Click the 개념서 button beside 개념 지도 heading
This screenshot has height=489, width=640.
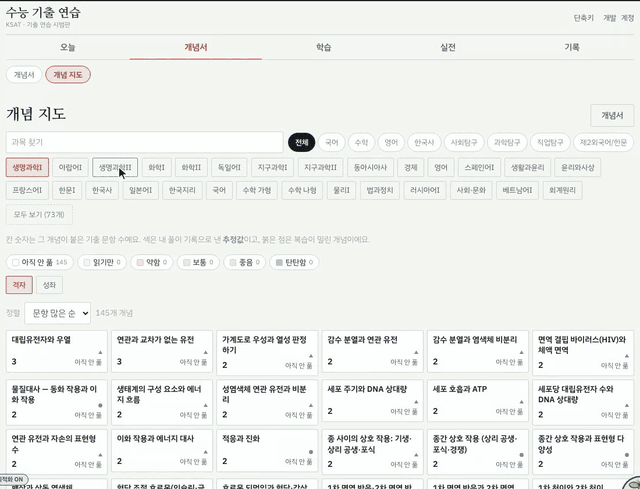point(612,116)
